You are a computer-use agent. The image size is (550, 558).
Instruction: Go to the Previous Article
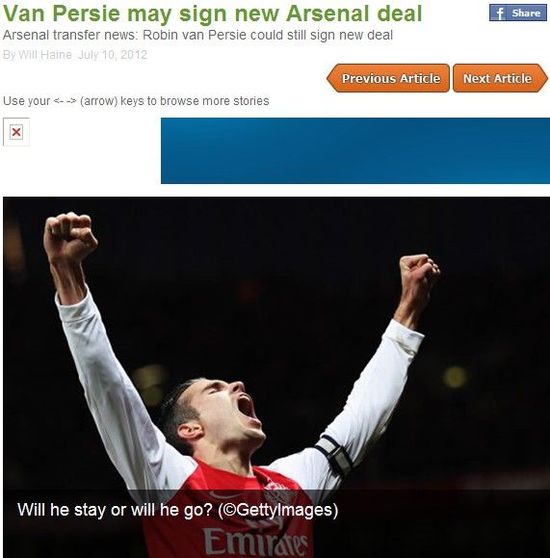388,78
